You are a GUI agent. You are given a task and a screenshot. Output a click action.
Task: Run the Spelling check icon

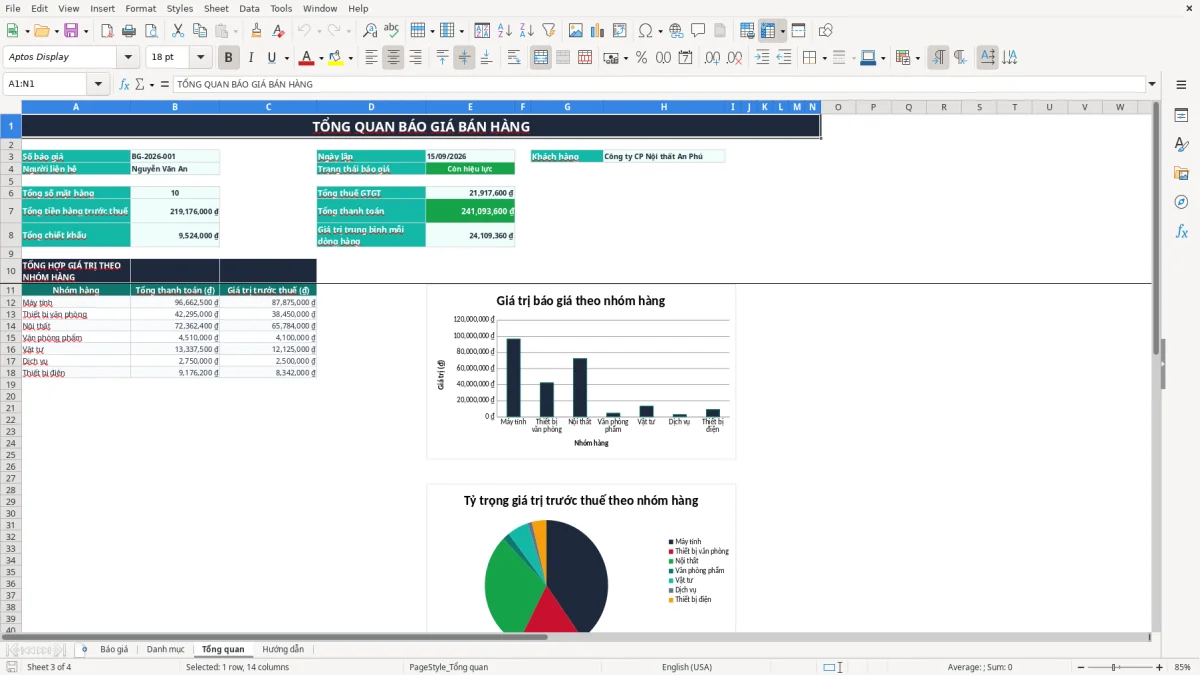pyautogui.click(x=392, y=30)
